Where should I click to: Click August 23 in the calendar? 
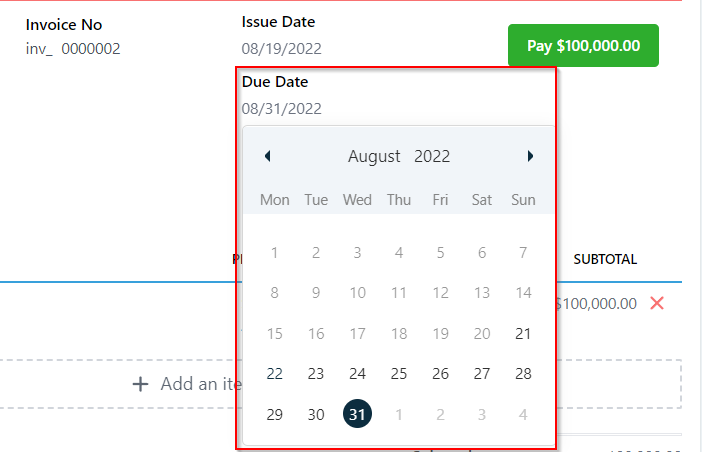316,374
